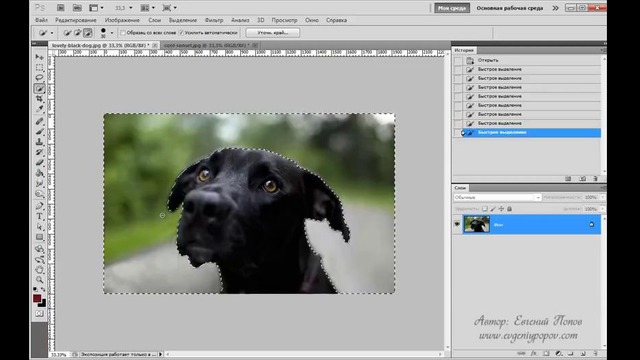Viewport: 640px width, 360px height.
Task: Select the Zoom tool
Action: [39, 280]
